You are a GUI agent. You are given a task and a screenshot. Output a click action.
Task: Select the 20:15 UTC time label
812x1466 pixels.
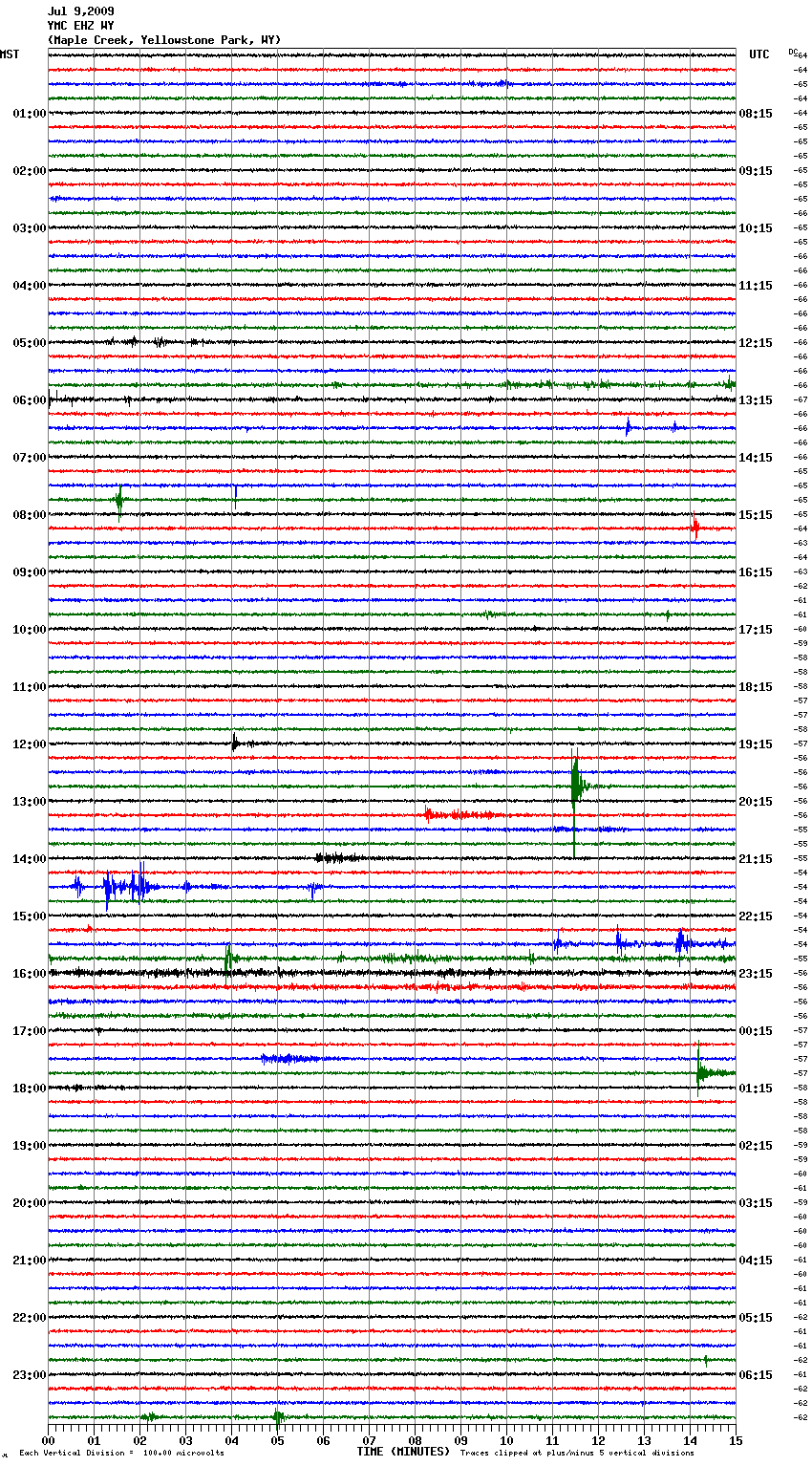[756, 802]
